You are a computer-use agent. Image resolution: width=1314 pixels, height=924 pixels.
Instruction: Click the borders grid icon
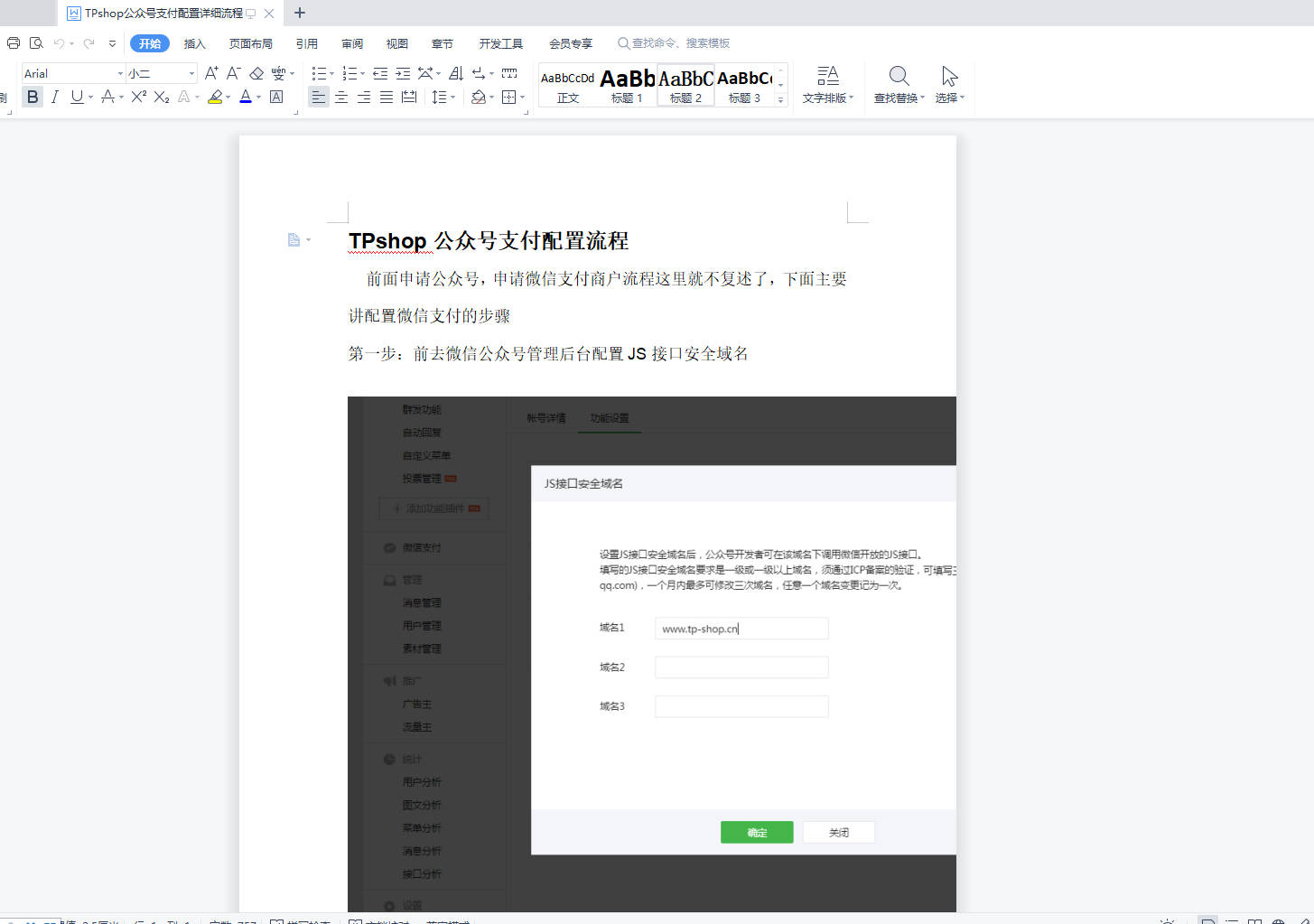click(509, 97)
